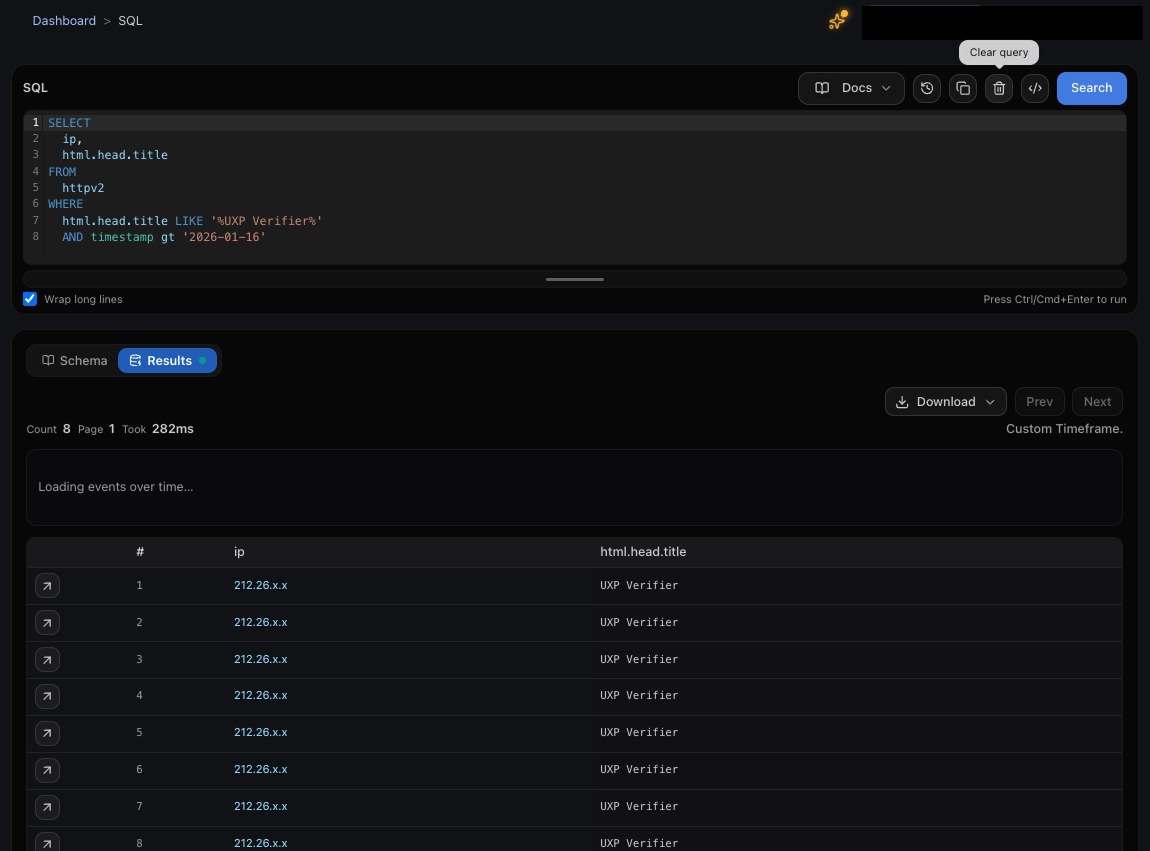Click UXP Verifier title in row 1
The image size is (1150, 851).
[639, 585]
